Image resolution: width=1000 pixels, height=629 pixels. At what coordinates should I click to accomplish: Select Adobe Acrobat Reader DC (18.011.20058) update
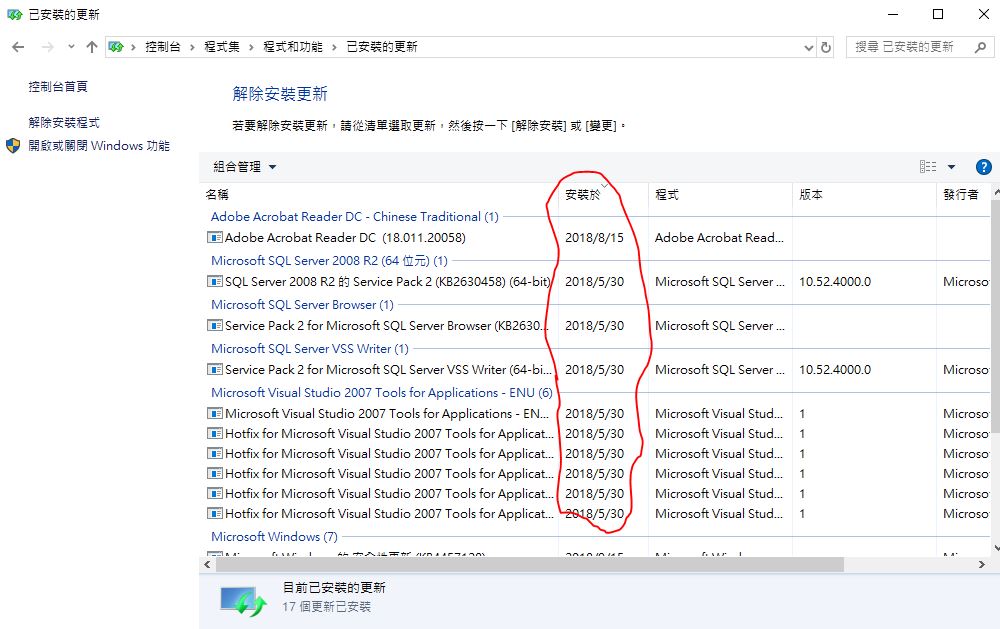coord(345,238)
